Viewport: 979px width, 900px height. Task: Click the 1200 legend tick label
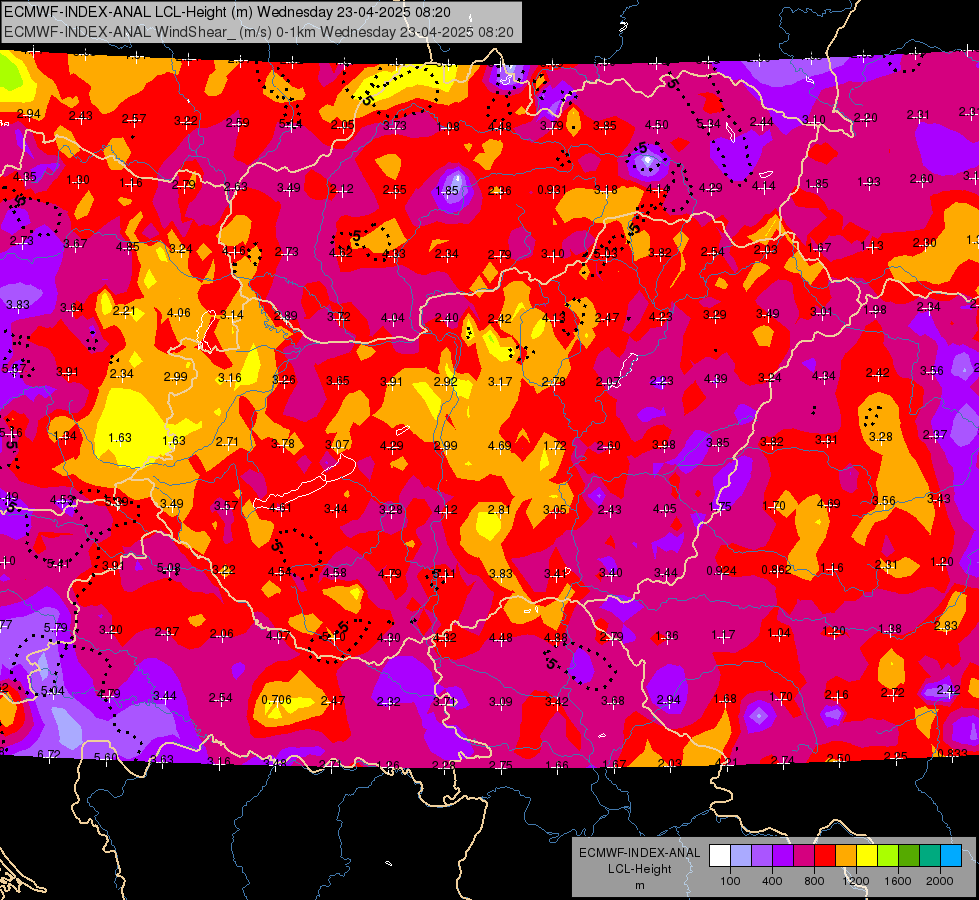coord(855,881)
